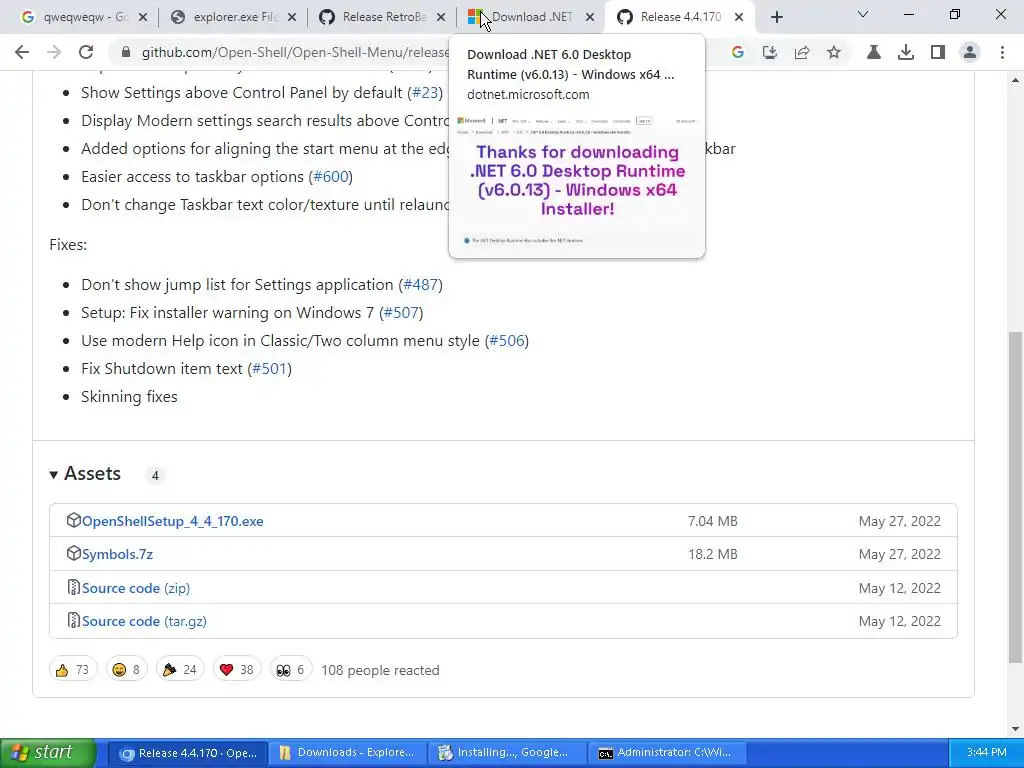Click the package icon beside Symbols.7z
The height and width of the screenshot is (768, 1024).
(73, 554)
